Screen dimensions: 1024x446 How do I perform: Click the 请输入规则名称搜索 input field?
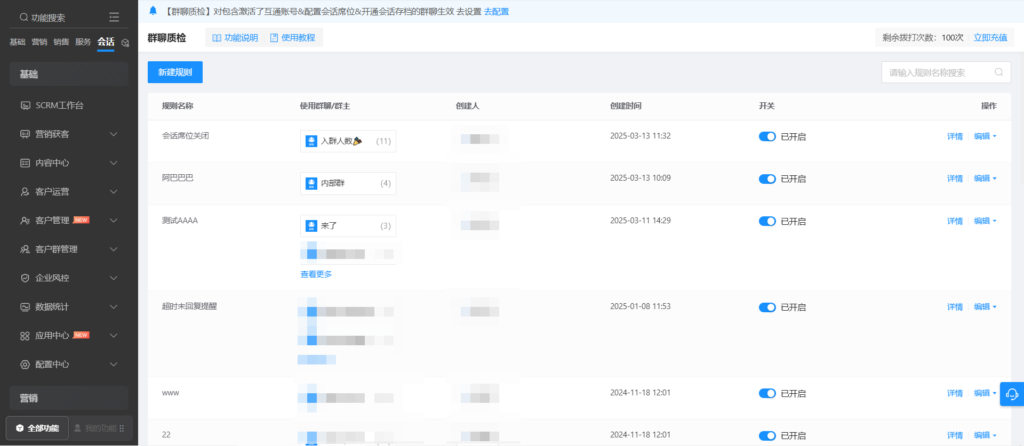click(x=946, y=72)
